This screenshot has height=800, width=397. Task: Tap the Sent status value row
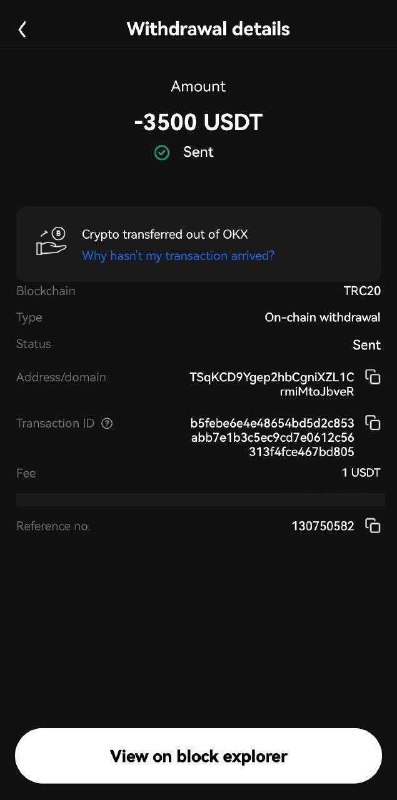(198, 344)
